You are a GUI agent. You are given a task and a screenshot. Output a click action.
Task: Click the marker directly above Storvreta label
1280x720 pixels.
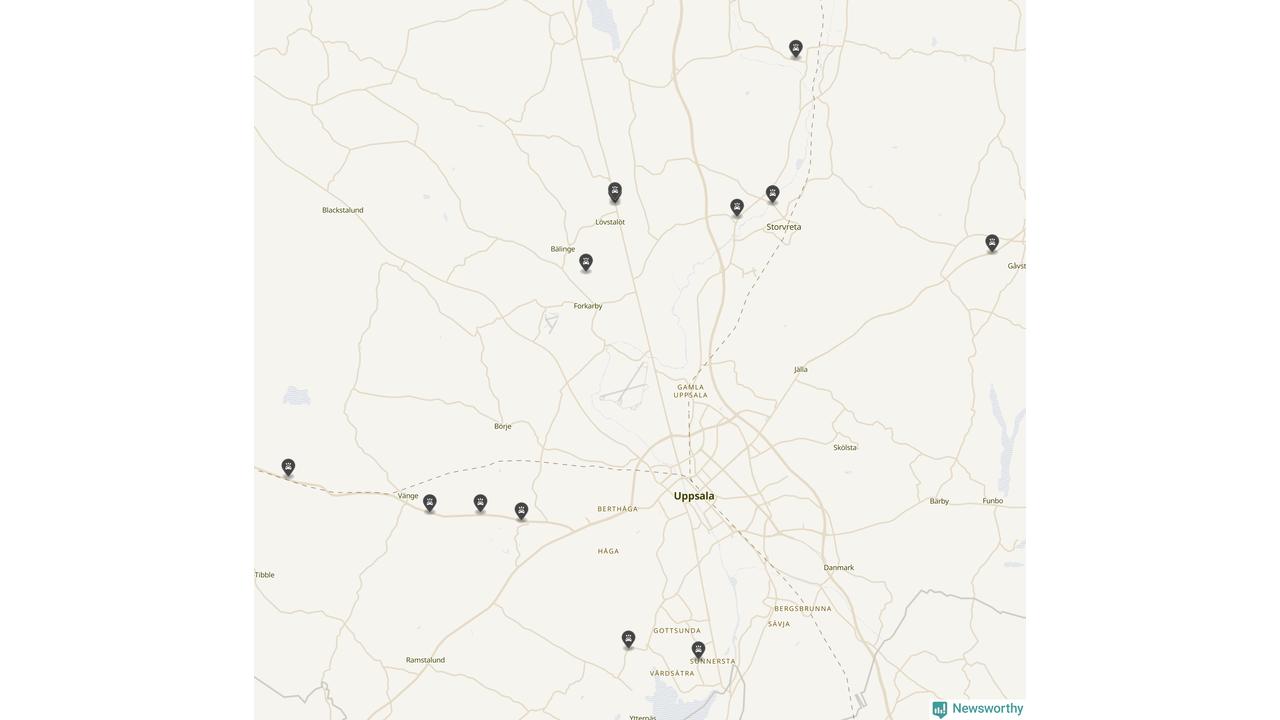[772, 194]
